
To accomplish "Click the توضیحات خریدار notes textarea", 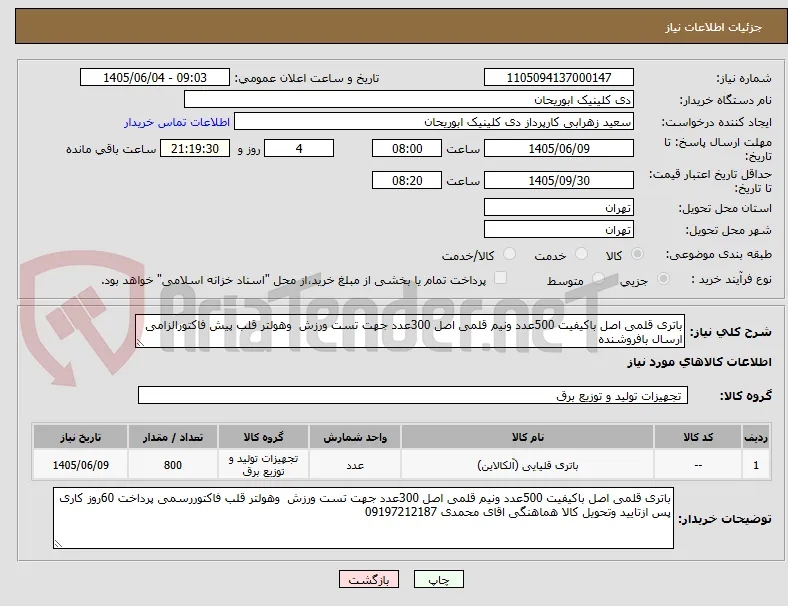I will point(363,518).
